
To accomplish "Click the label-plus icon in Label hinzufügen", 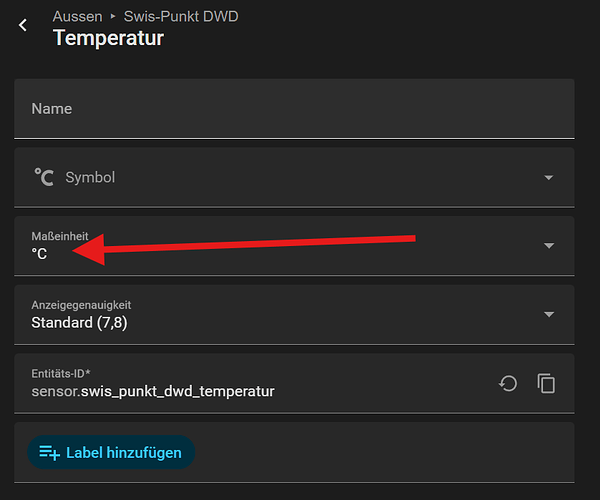I will coord(50,453).
